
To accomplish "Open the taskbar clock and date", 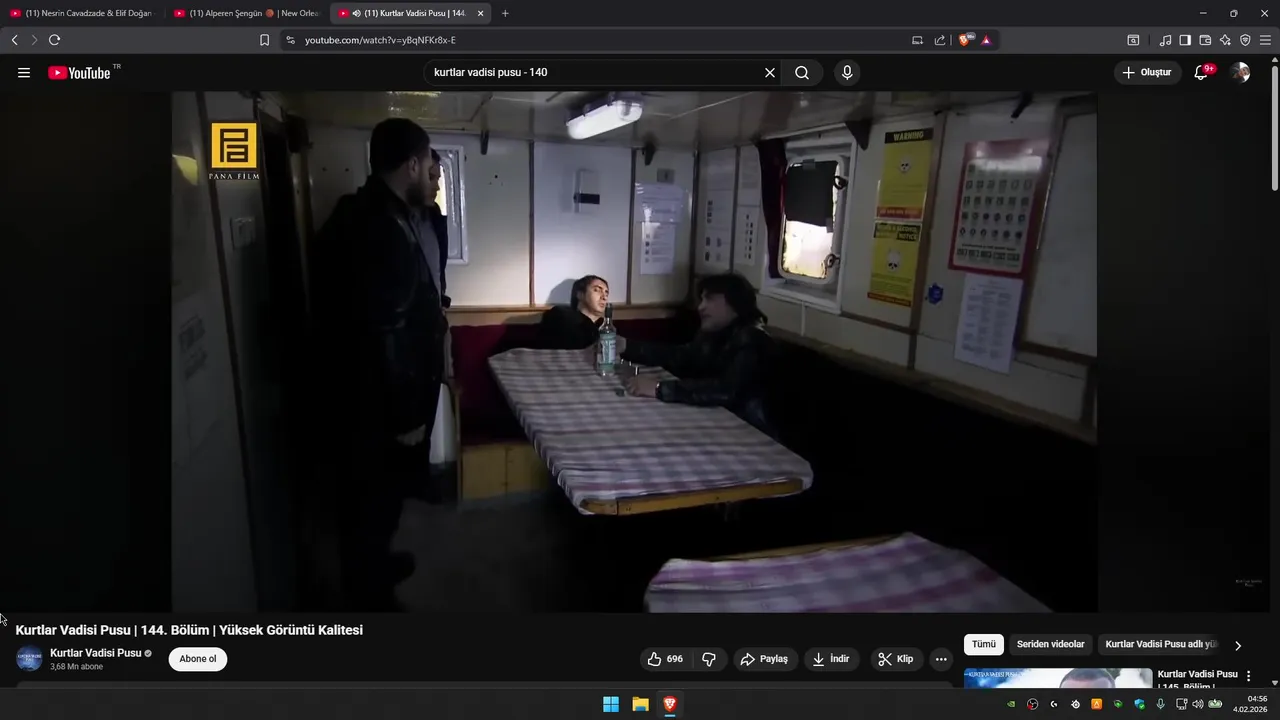I will [1251, 704].
